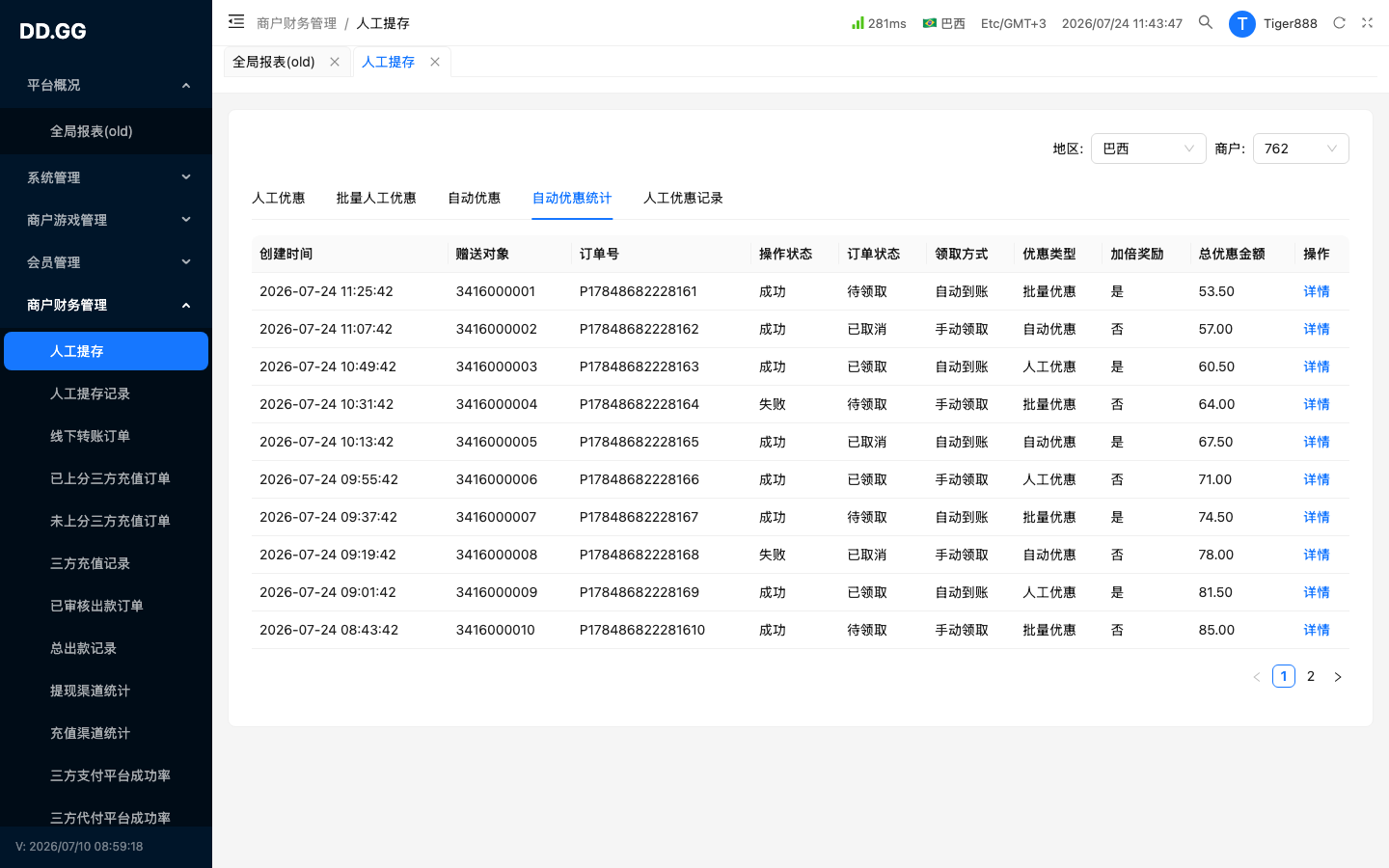Collapse the 商户财务管理 menu group
This screenshot has width=1389, height=868.
coord(106,305)
